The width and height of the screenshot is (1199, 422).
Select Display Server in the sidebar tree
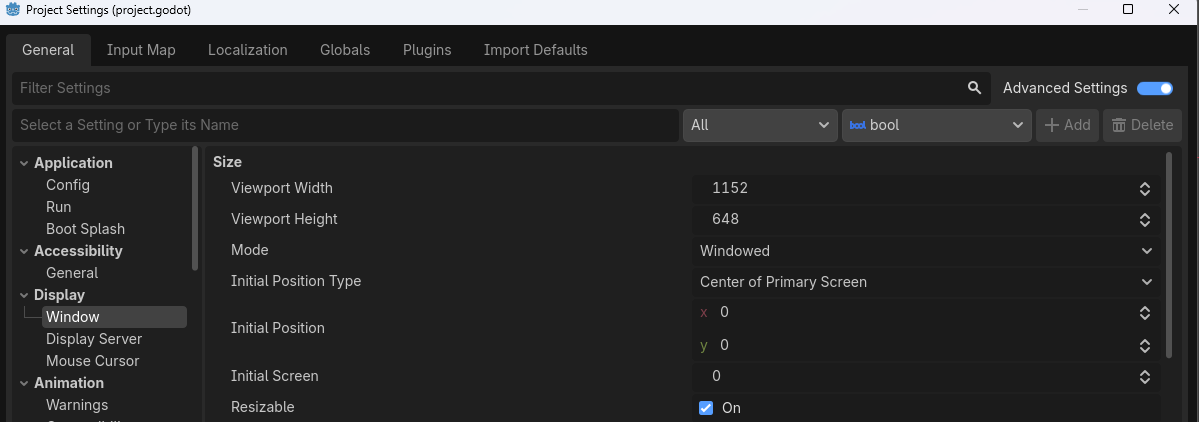94,339
